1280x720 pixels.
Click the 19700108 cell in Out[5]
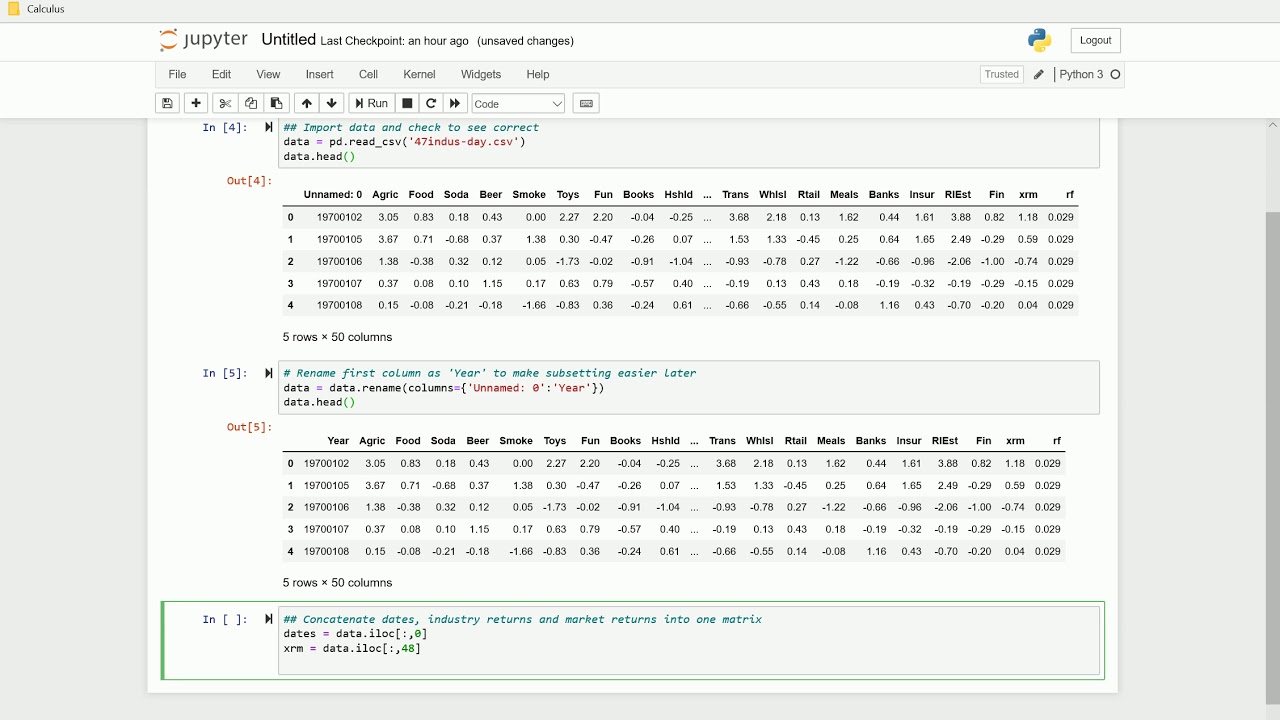click(x=327, y=551)
